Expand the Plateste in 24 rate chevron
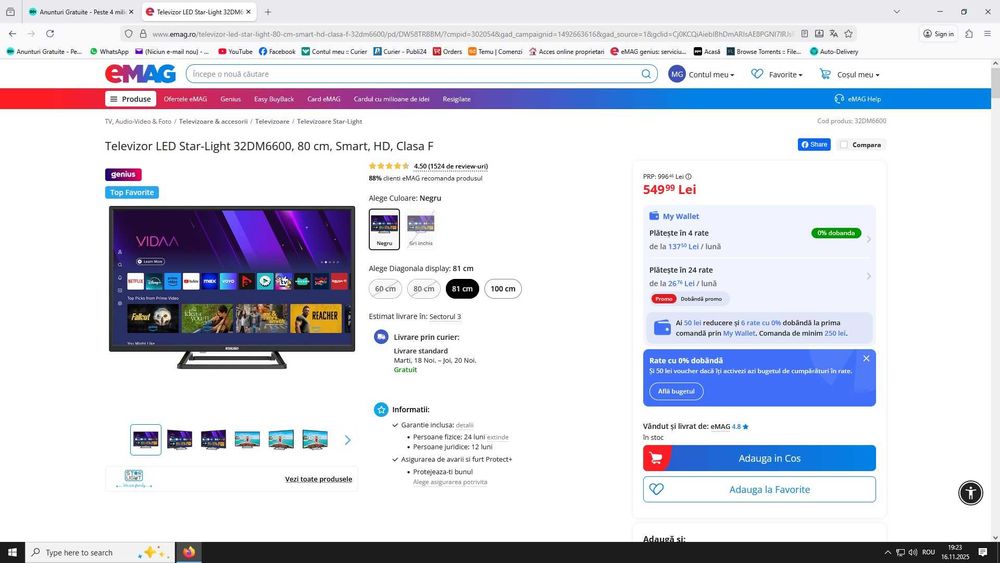Screen dimensions: 1000x563 869,277
